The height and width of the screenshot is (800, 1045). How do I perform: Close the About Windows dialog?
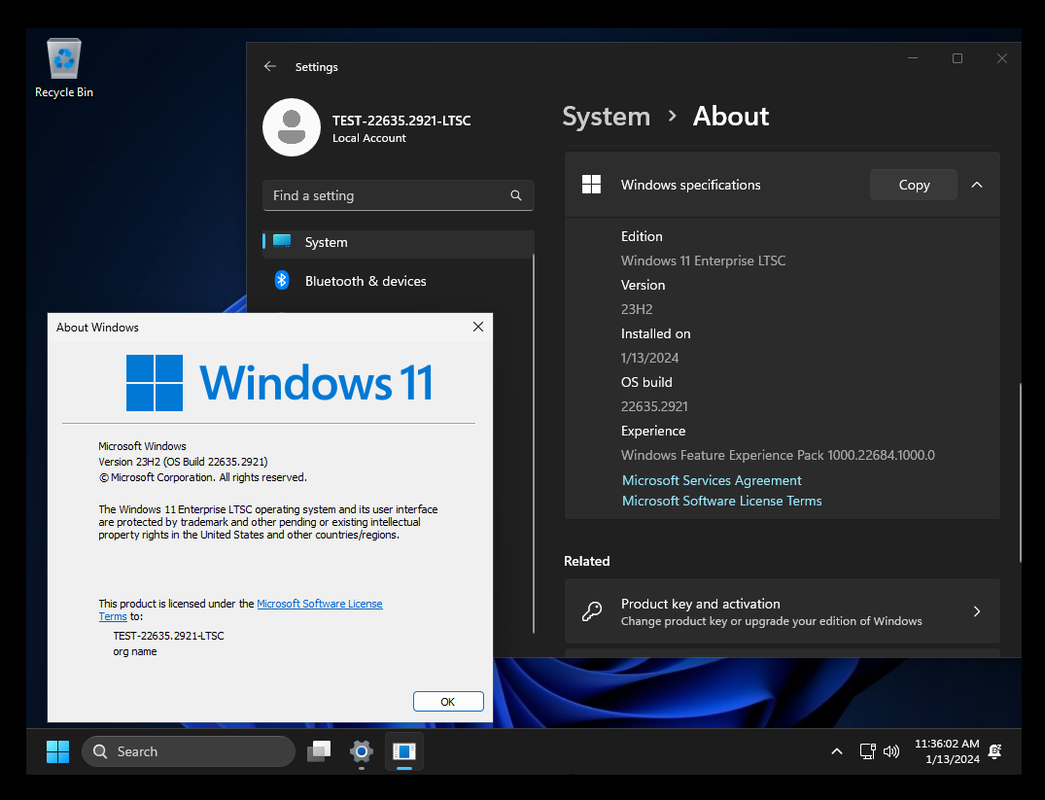478,327
